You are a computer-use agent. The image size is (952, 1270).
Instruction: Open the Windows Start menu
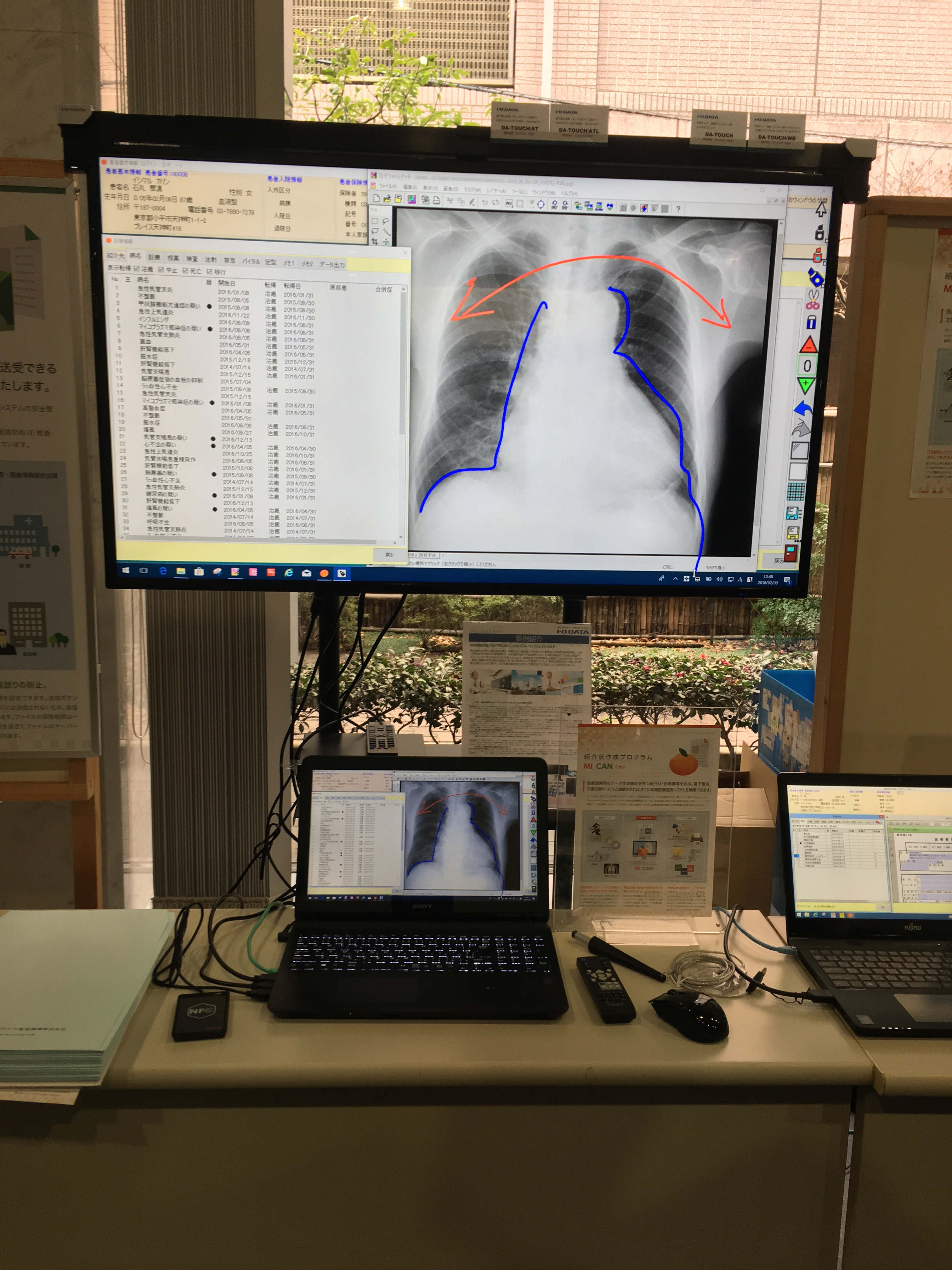126,570
